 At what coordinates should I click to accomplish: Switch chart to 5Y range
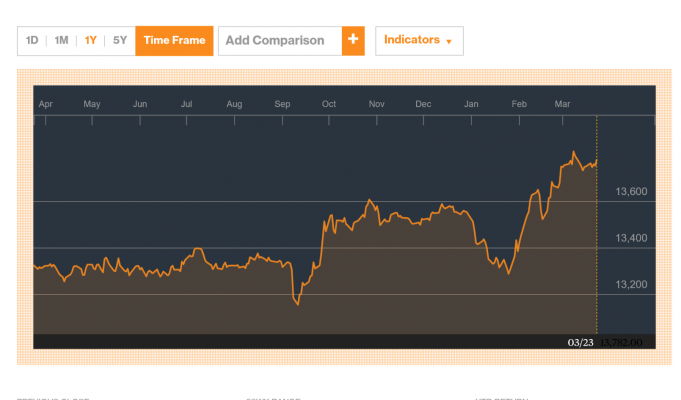click(120, 41)
